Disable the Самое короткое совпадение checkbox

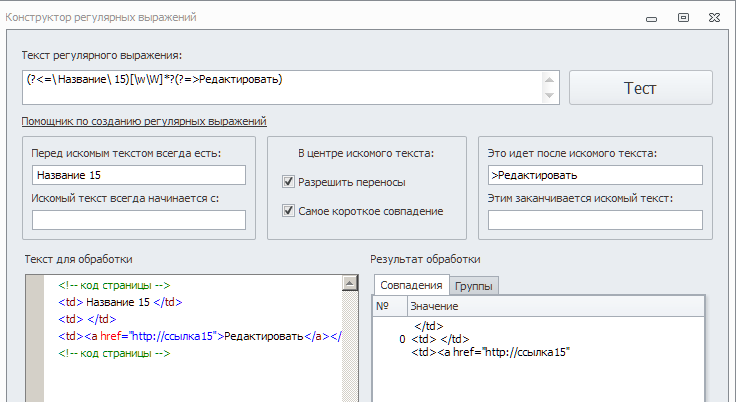(289, 211)
